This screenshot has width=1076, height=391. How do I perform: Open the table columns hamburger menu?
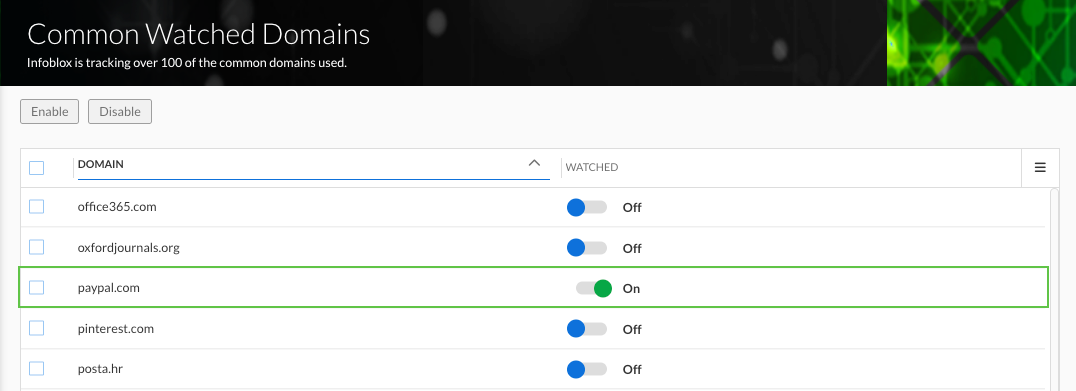(1040, 167)
